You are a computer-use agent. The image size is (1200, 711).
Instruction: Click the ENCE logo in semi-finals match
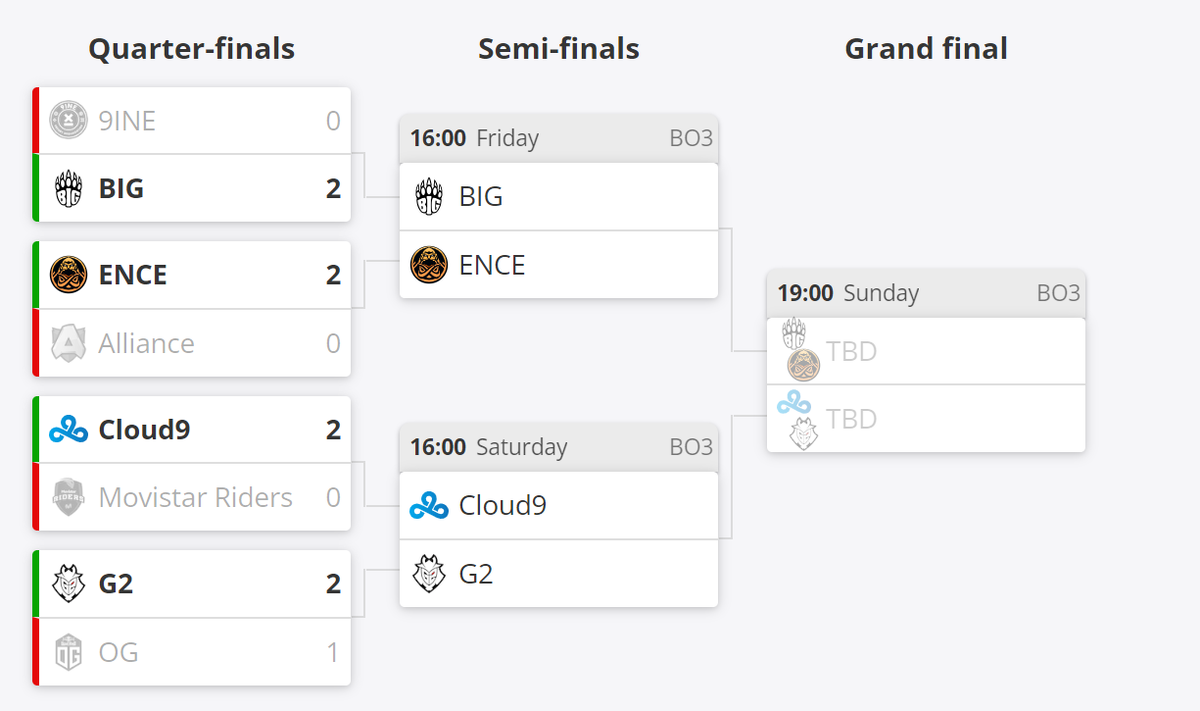coord(429,265)
